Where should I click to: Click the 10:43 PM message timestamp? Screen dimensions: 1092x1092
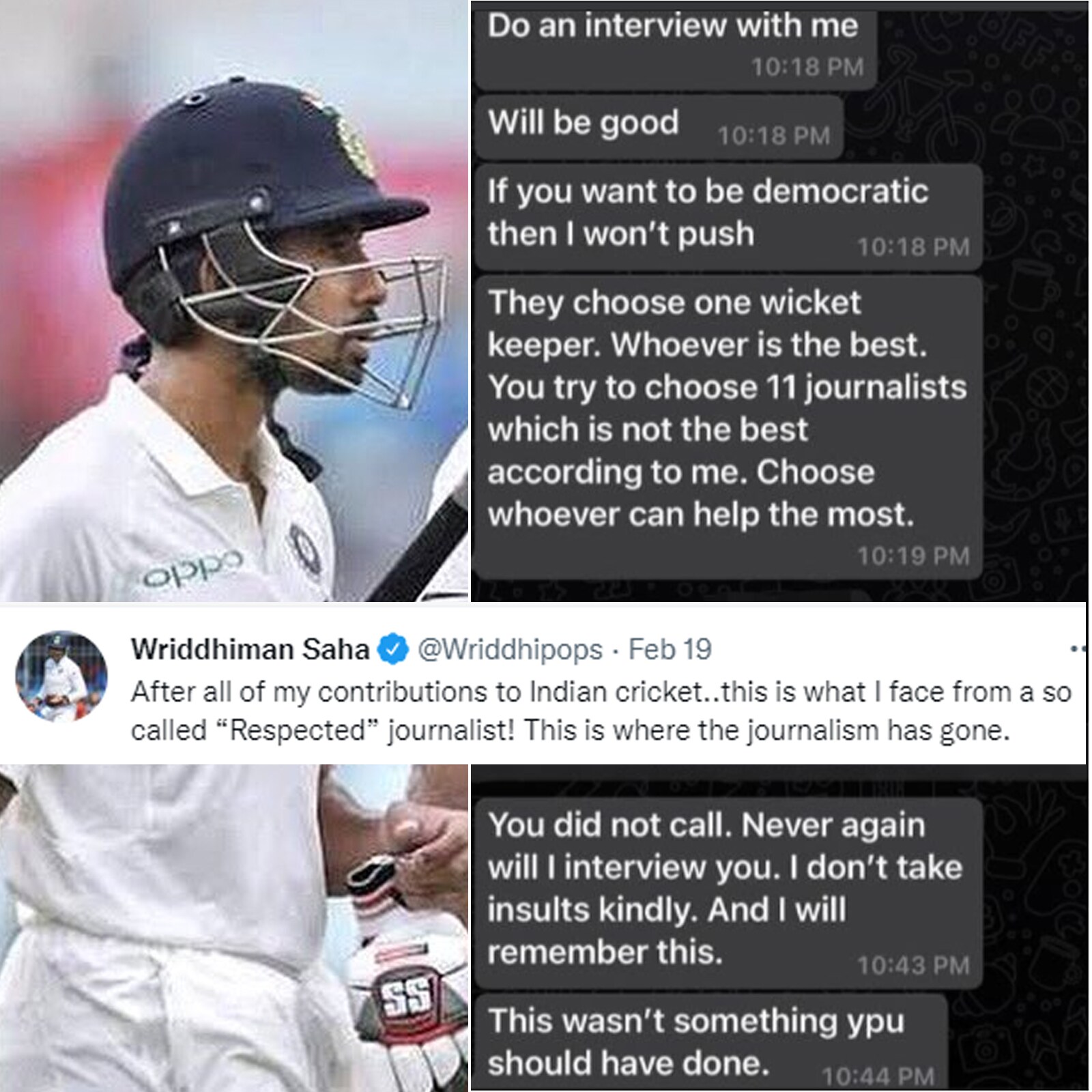pyautogui.click(x=913, y=965)
